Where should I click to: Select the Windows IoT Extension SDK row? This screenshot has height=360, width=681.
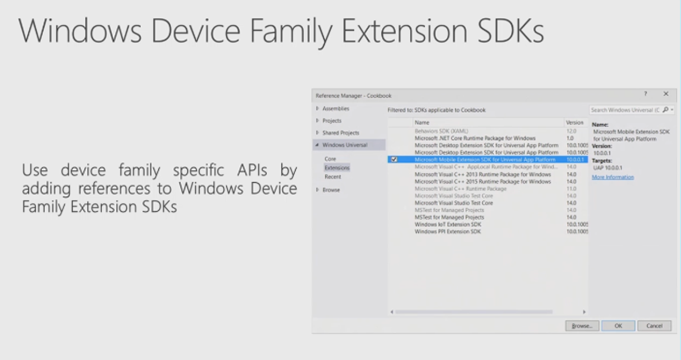coord(488,225)
